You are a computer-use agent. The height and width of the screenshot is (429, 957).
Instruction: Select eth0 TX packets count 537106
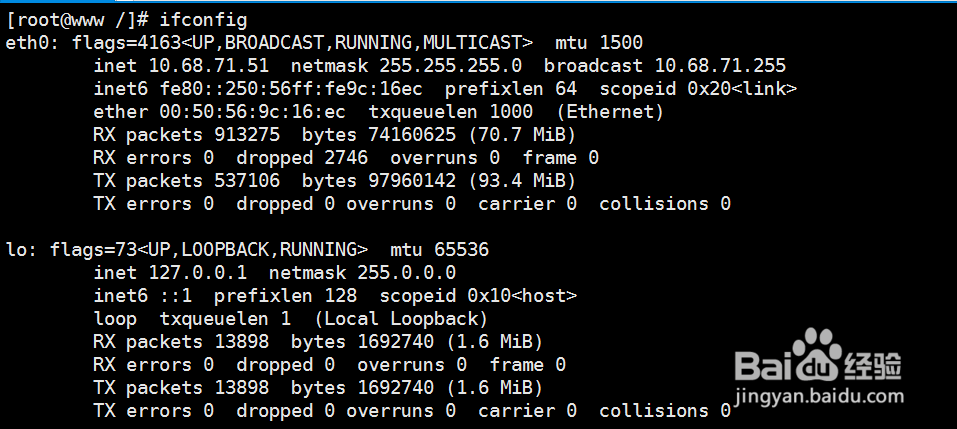(247, 181)
